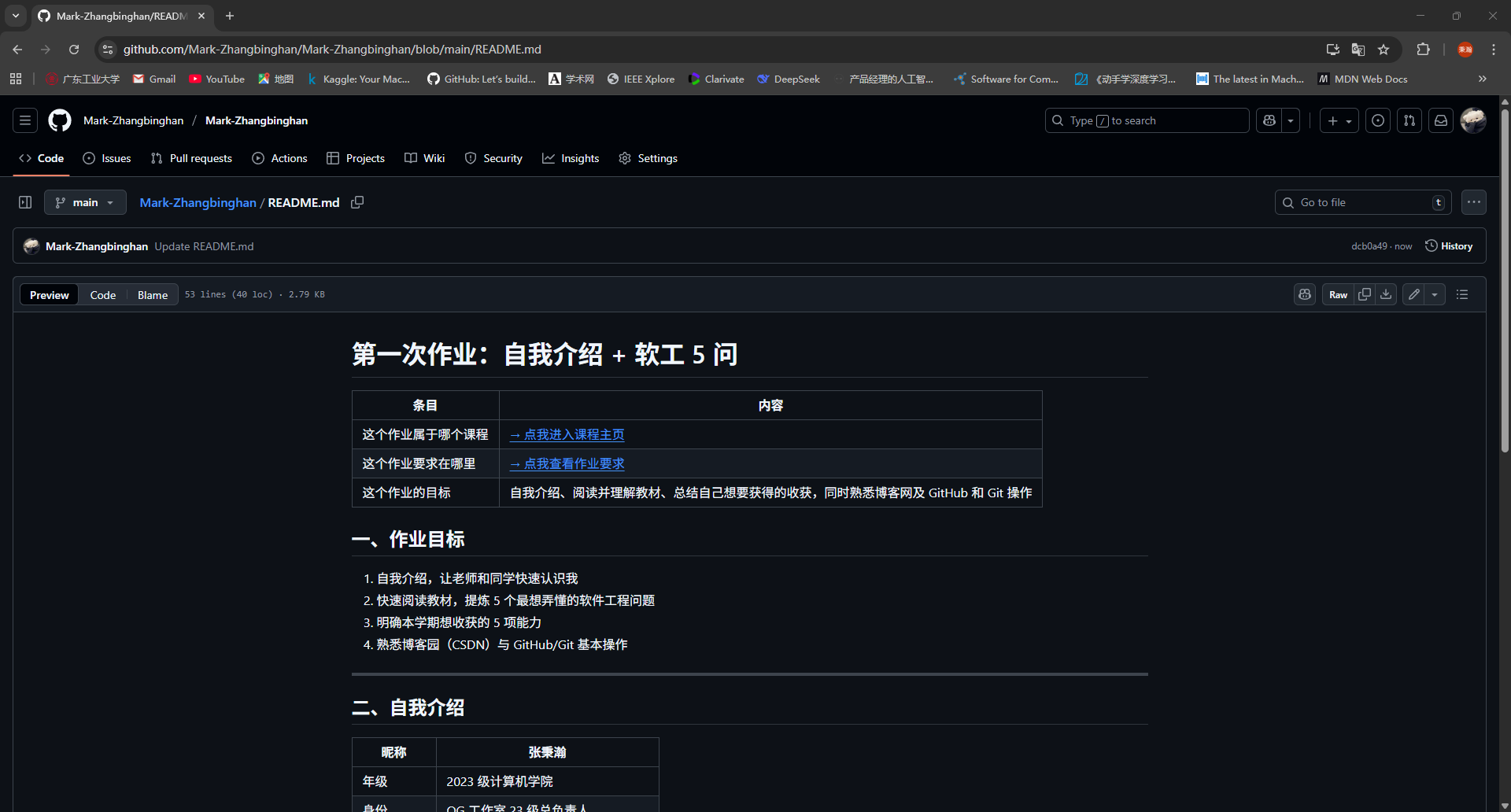The width and height of the screenshot is (1511, 812).
Task: Switch to the Blame tab
Action: (x=152, y=294)
